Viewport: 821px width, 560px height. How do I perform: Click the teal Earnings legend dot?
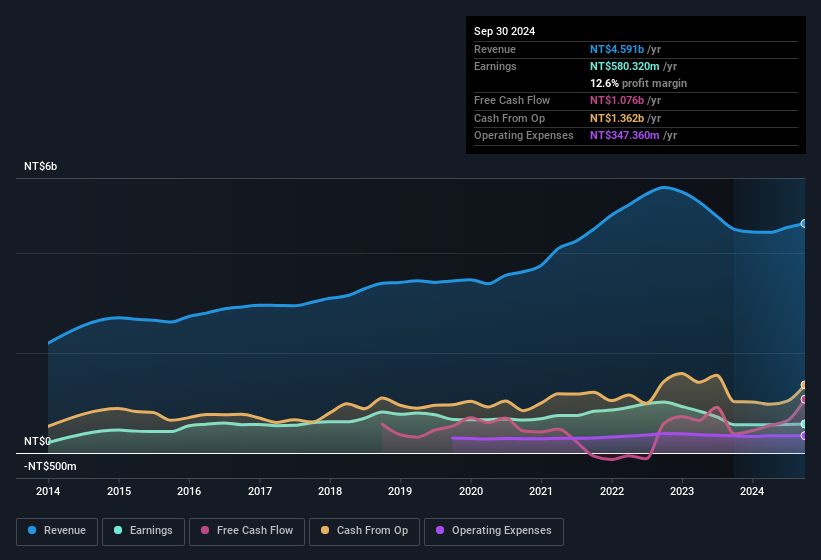119,530
